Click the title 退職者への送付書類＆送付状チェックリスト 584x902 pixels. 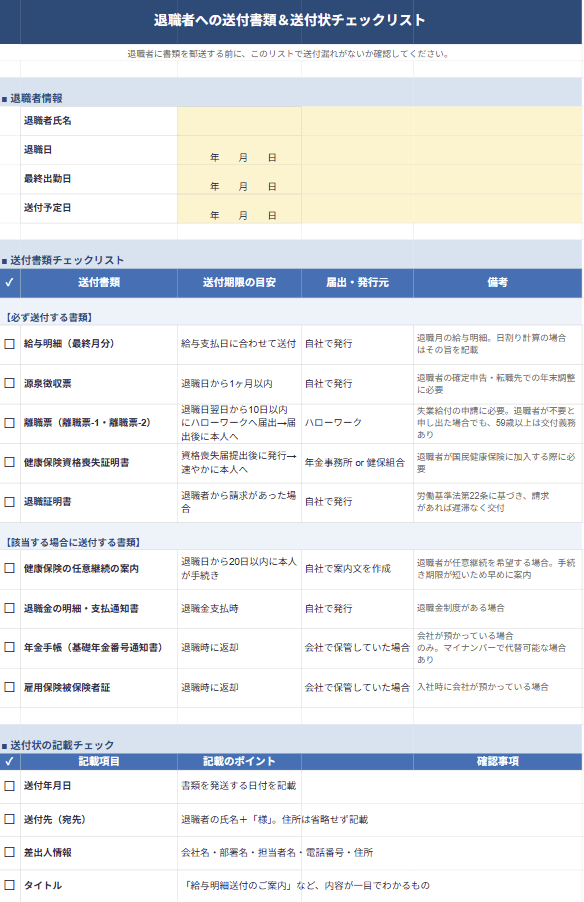289,21
